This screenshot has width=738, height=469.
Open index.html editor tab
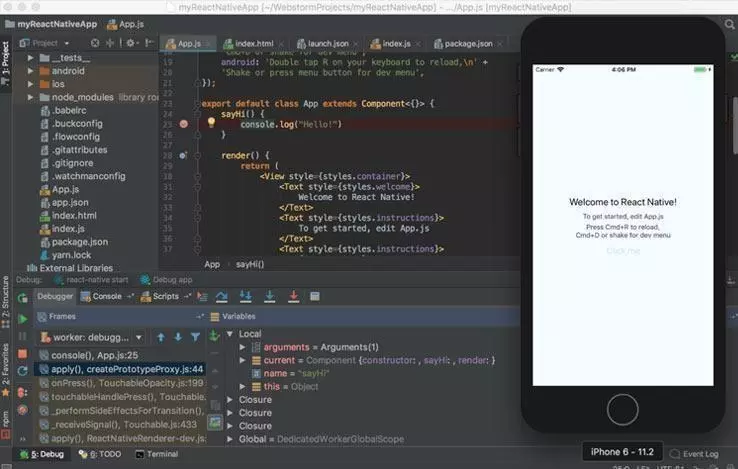point(253,43)
